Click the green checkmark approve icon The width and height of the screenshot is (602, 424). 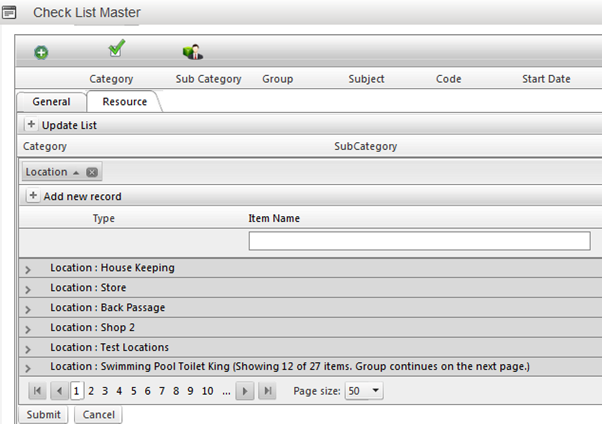[x=116, y=48]
